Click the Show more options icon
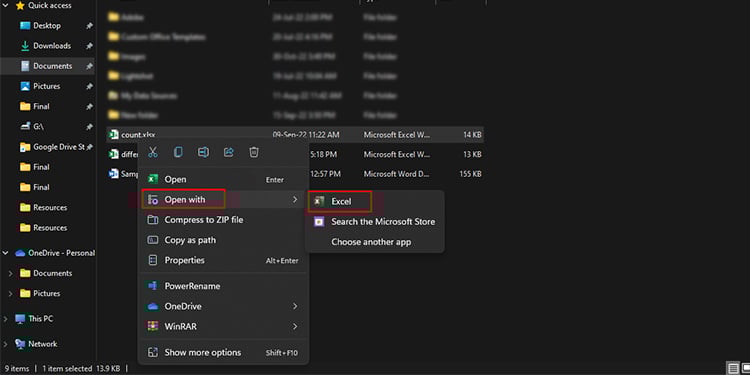750x375 pixels. click(153, 353)
